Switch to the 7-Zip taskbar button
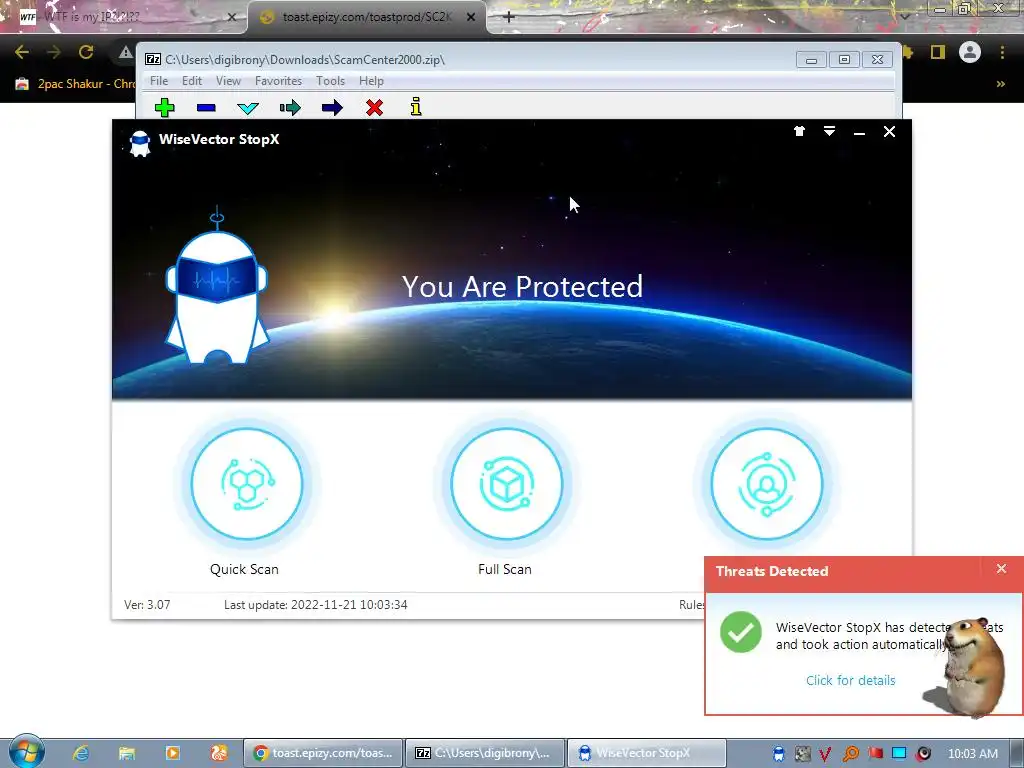The image size is (1024, 768). [484, 753]
